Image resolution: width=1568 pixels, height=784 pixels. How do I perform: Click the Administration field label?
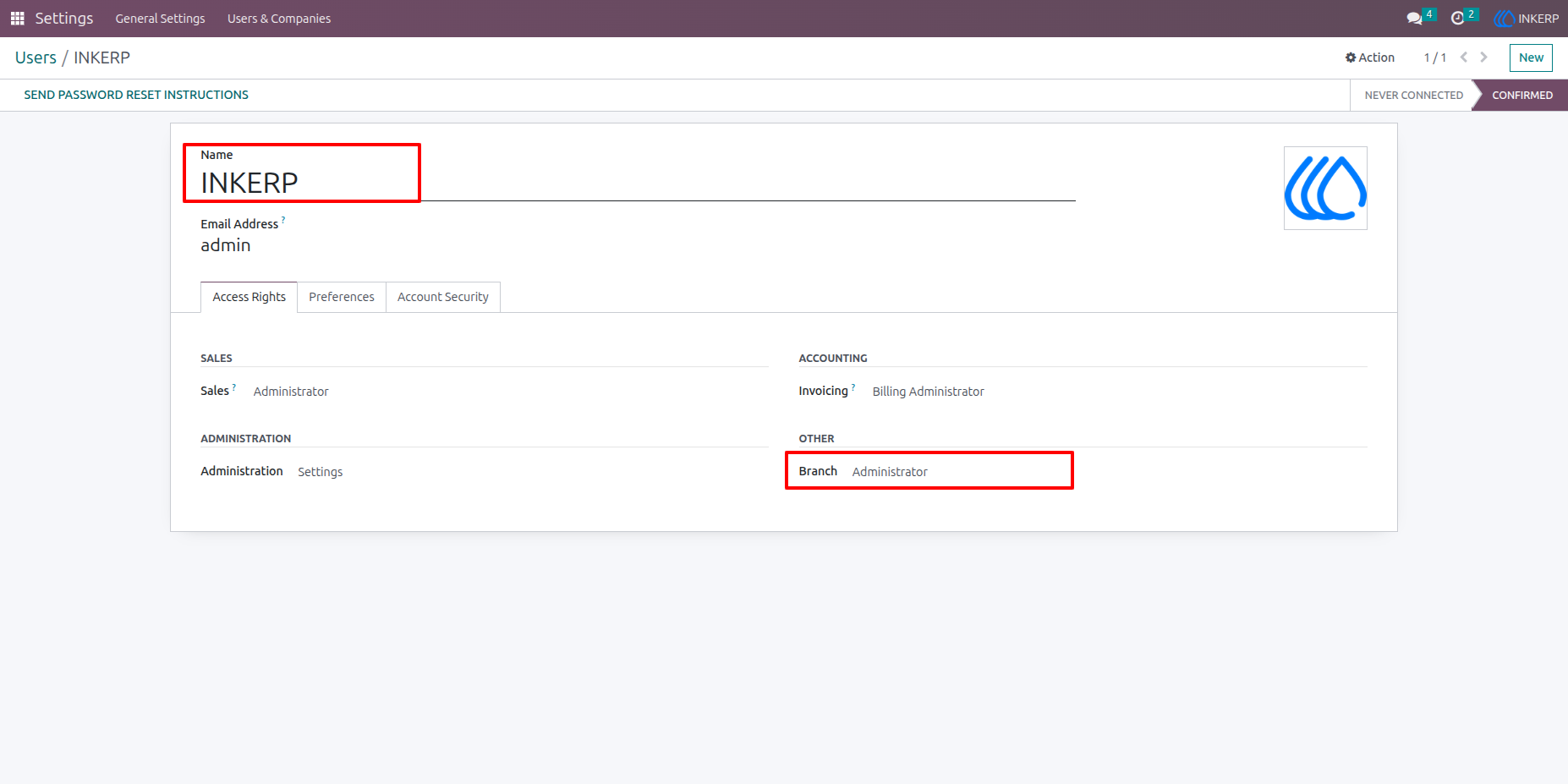click(242, 471)
